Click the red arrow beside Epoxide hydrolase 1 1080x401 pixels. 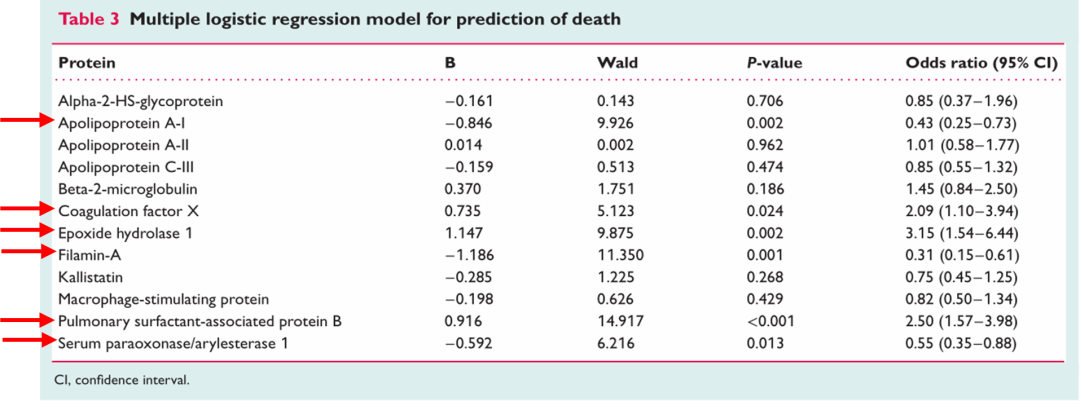pyautogui.click(x=27, y=231)
